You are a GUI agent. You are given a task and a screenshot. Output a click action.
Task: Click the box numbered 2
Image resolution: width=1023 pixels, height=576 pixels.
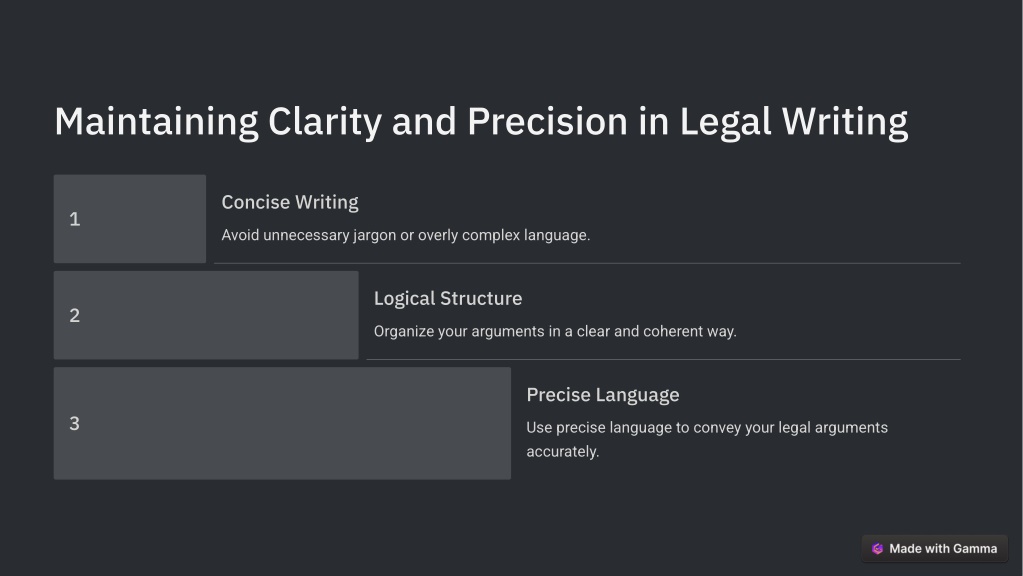pos(206,315)
